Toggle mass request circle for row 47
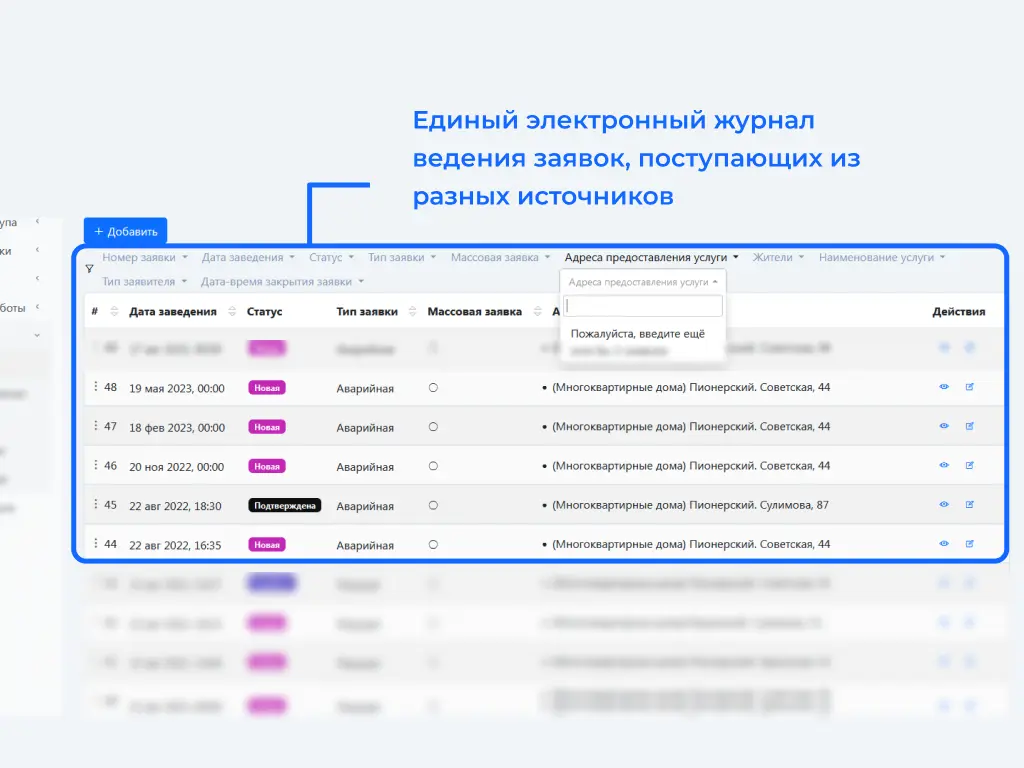This screenshot has width=1024, height=768. [433, 426]
